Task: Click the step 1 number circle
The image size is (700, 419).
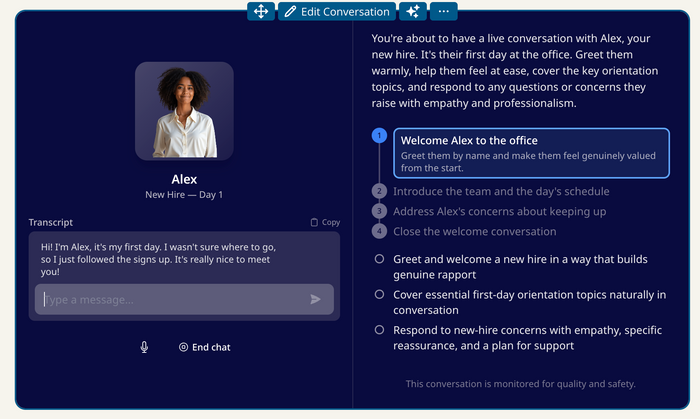Action: (379, 136)
